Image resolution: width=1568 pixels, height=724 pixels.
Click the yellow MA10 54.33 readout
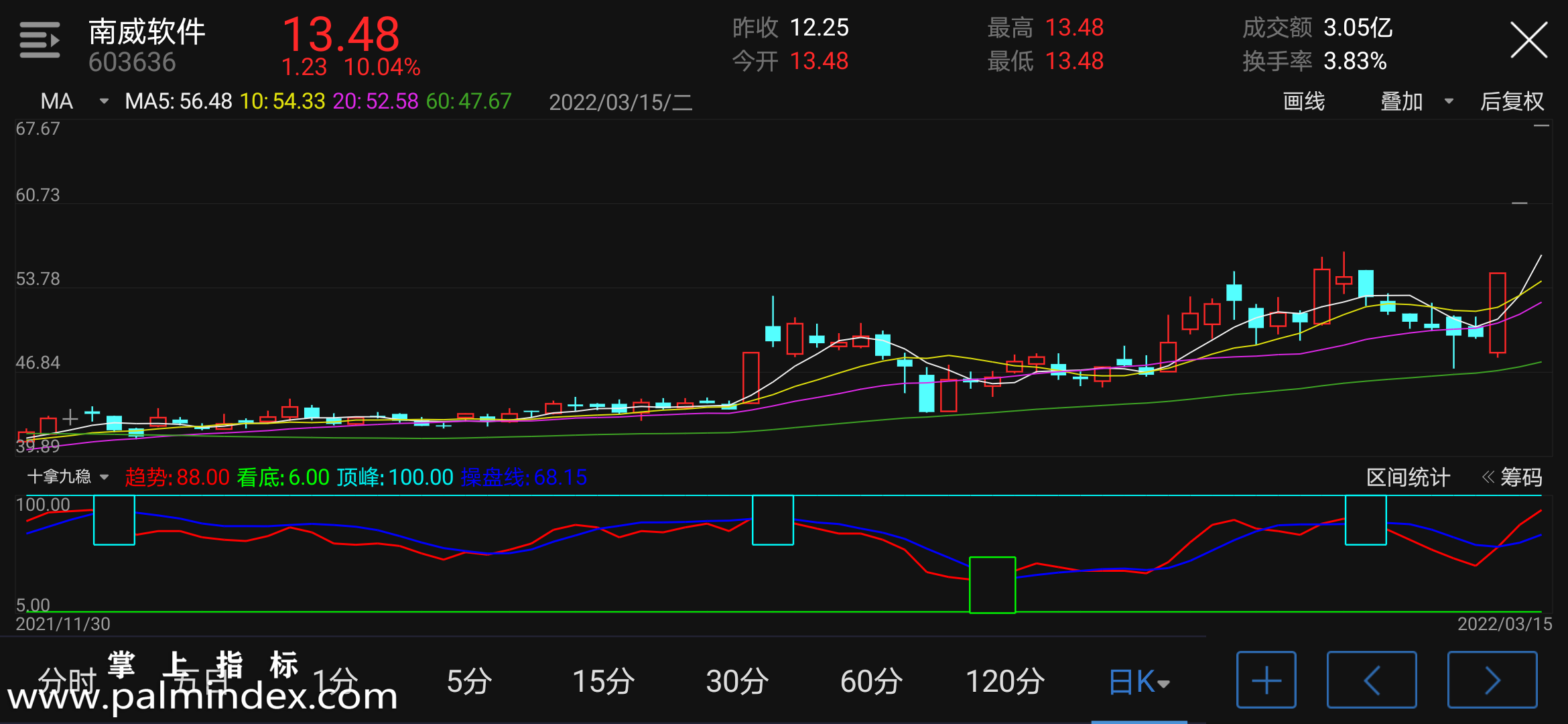282,101
